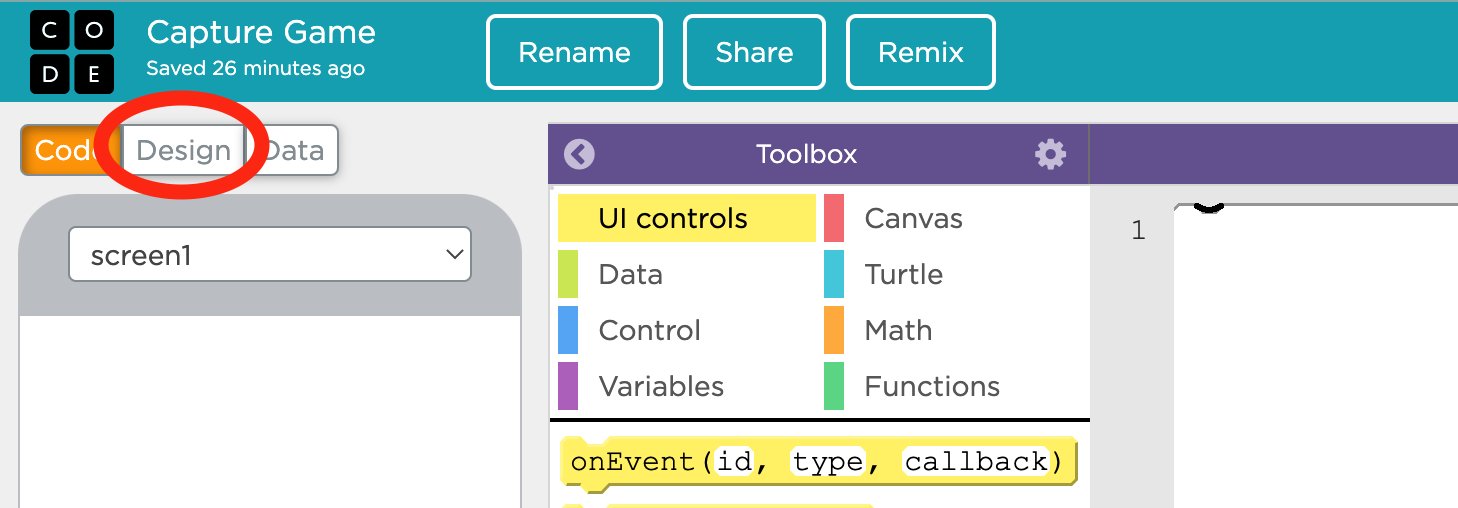The width and height of the screenshot is (1458, 508).
Task: Open the Functions block category
Action: [931, 387]
